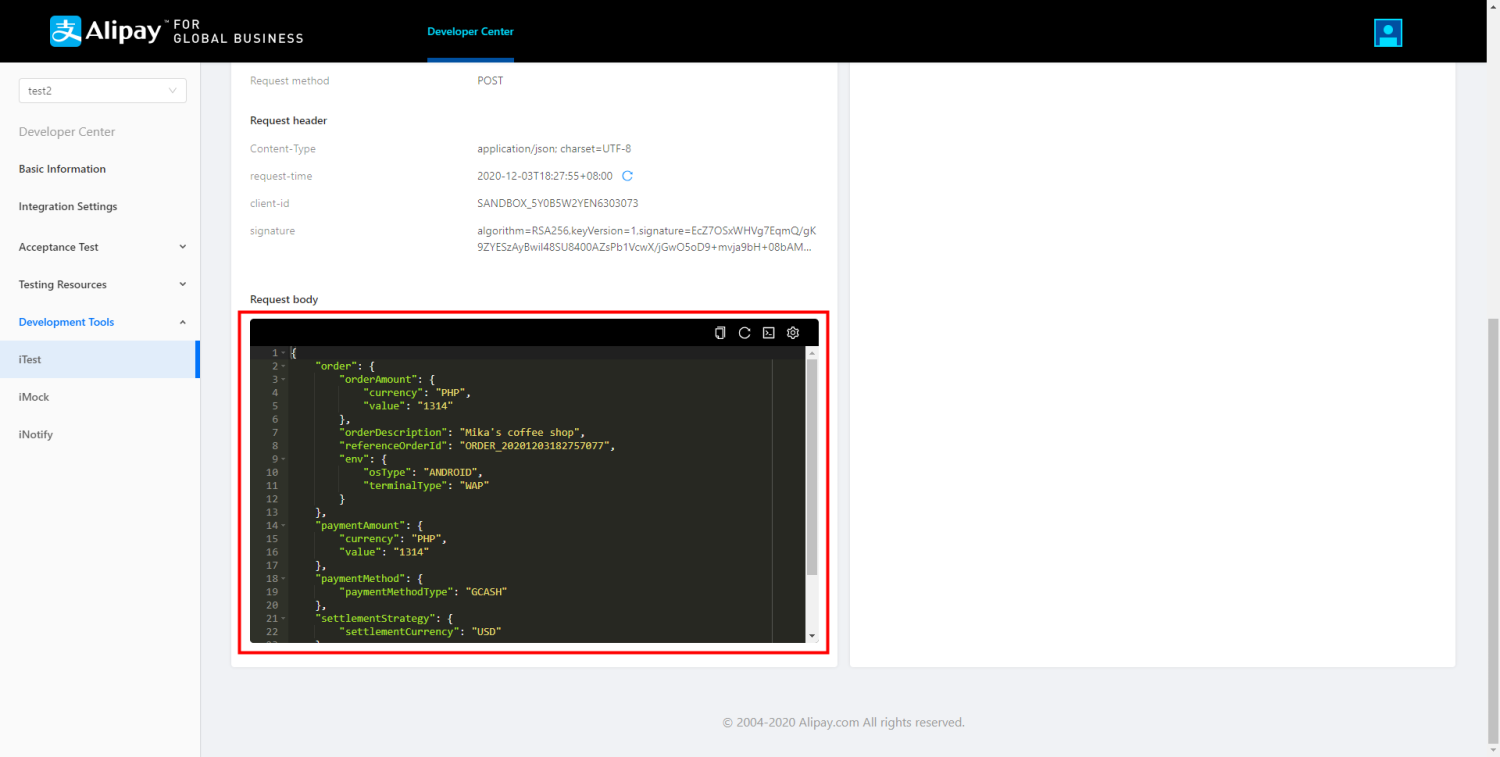Click the signature value text

coord(647,238)
